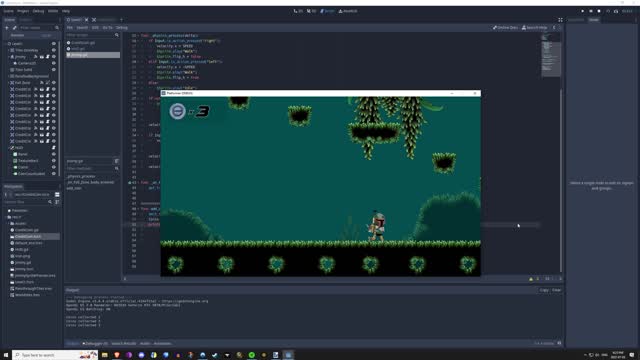Stop the running scene

click(x=599, y=11)
